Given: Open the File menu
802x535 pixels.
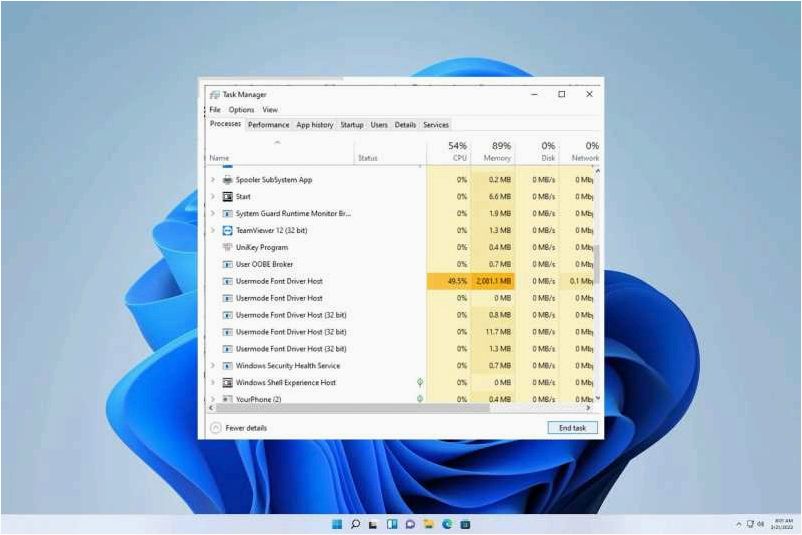Looking at the screenshot, I should (x=215, y=110).
